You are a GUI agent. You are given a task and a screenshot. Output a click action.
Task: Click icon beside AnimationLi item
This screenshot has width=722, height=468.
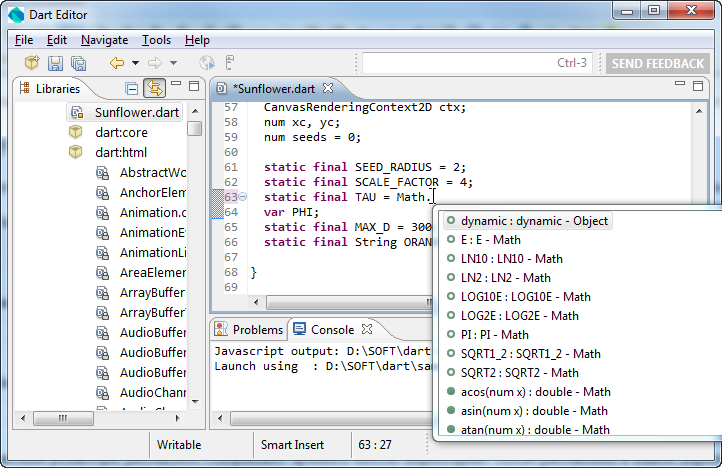pos(102,253)
